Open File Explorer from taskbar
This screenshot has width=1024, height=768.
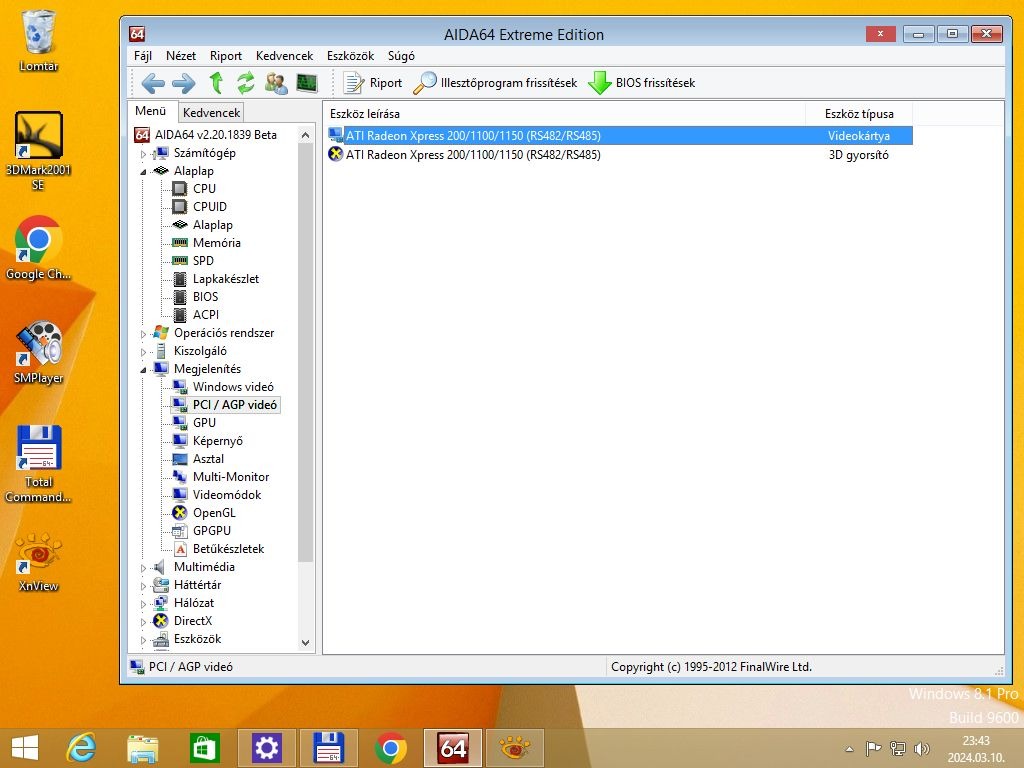[143, 748]
